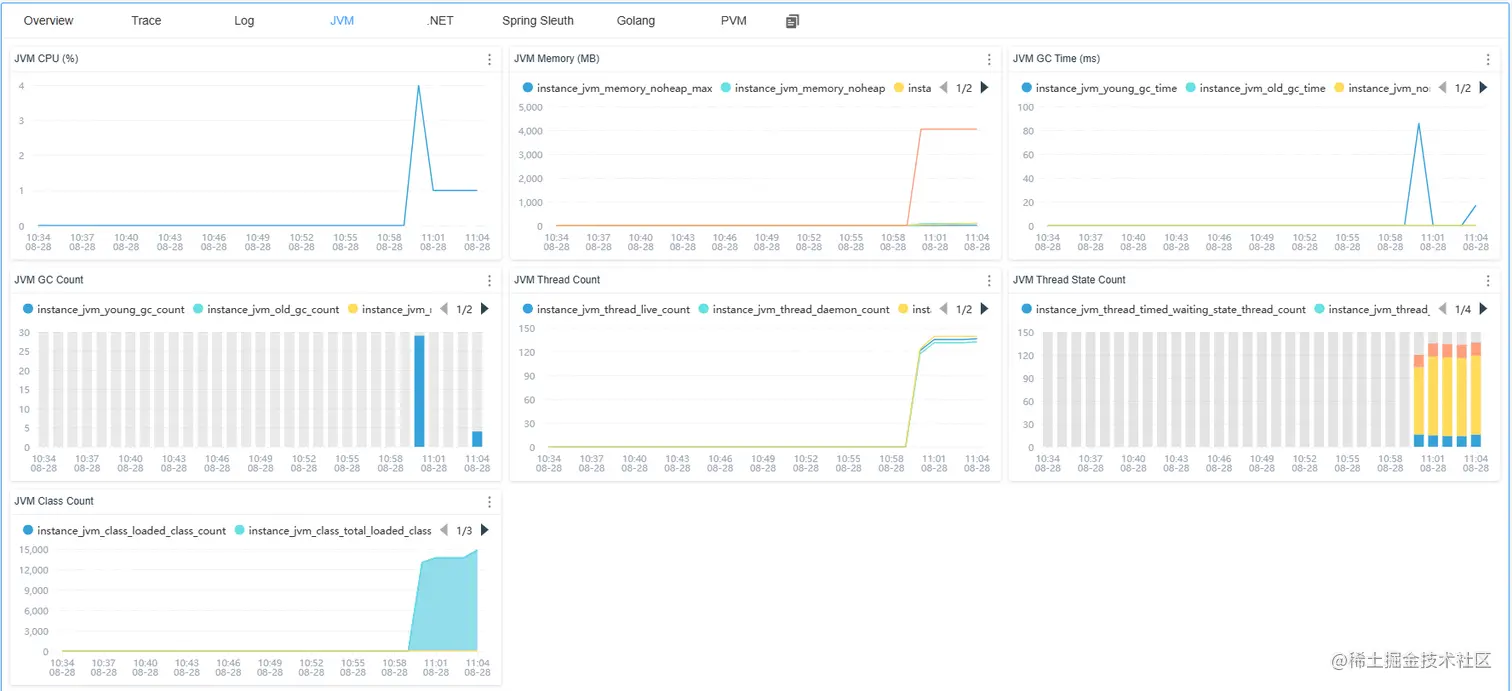Screen dimensions: 1512x691
Task: Switch to the Trace tab
Action: click(x=146, y=21)
